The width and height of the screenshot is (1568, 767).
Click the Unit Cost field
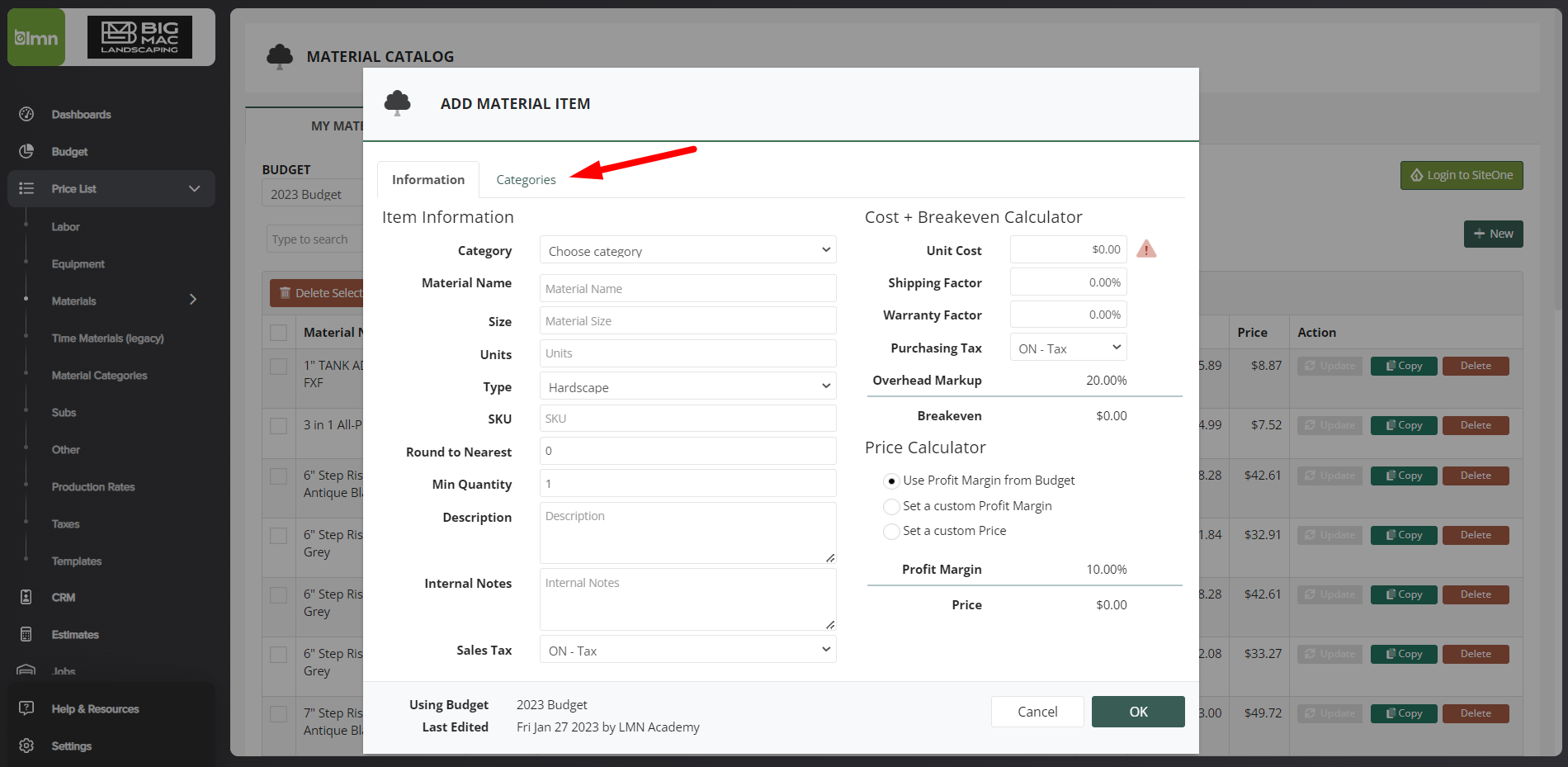pos(1068,249)
